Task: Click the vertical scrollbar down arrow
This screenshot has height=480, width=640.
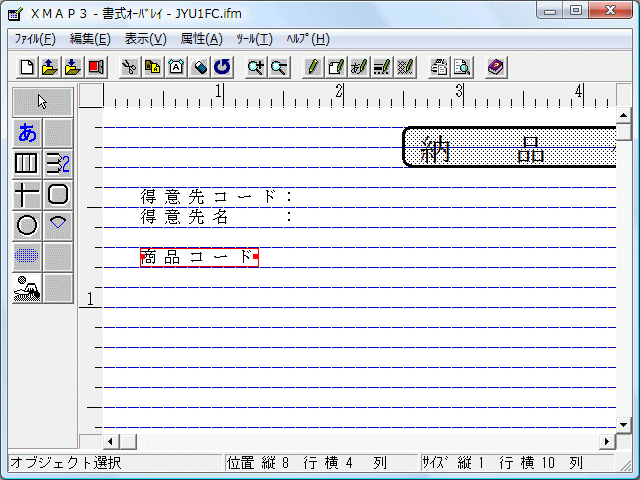Action: [x=623, y=425]
